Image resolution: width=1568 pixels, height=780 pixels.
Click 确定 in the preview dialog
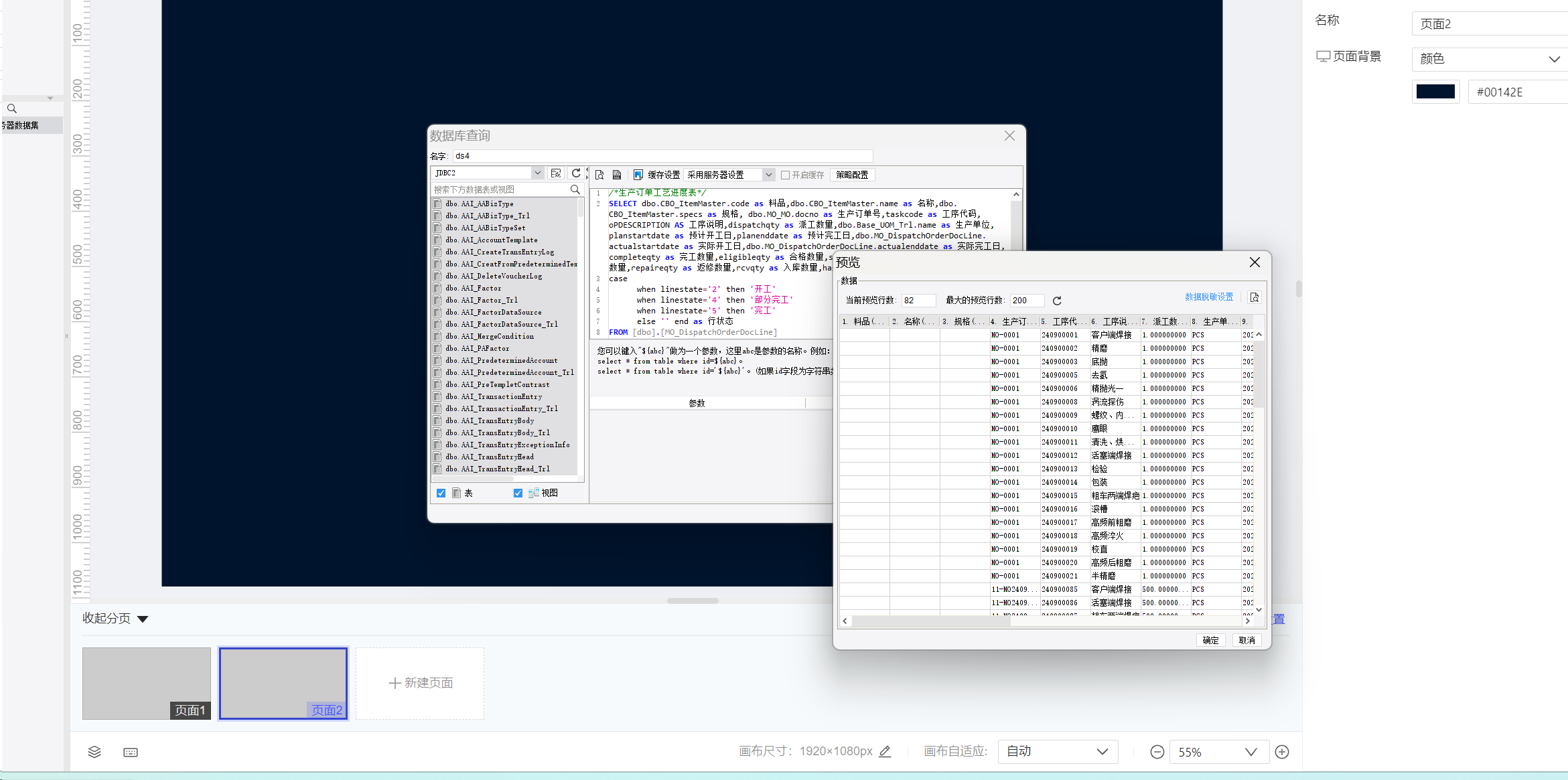[1210, 640]
